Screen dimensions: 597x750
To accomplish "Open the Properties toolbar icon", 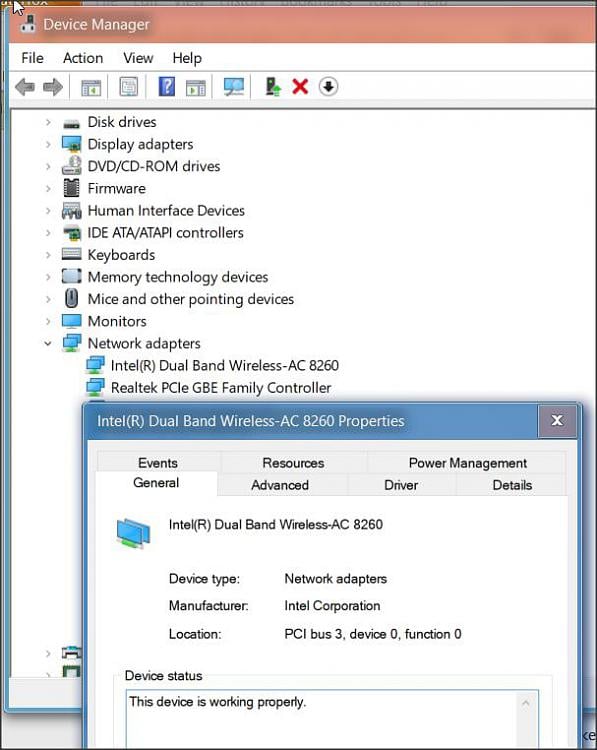I will (128, 87).
